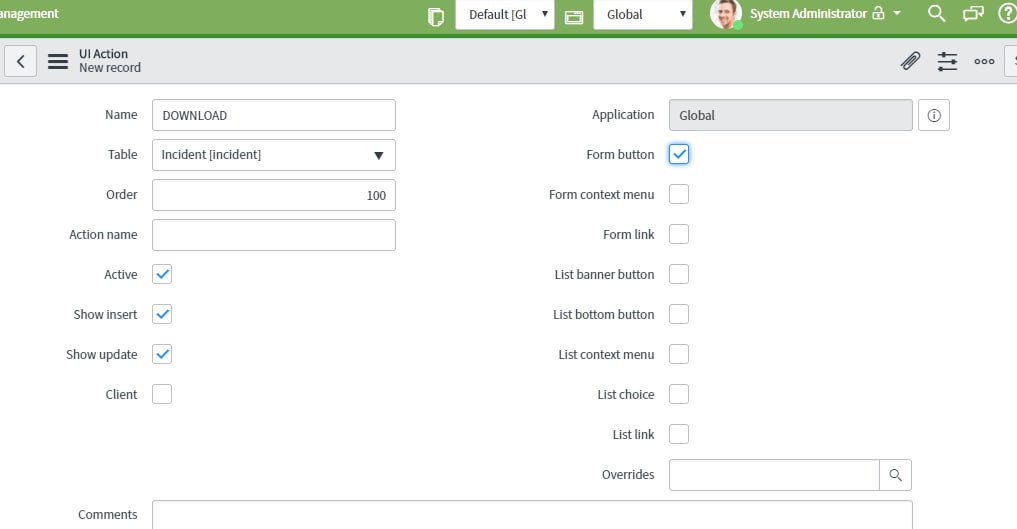
Task: Click the System Administrator avatar
Action: [726, 14]
